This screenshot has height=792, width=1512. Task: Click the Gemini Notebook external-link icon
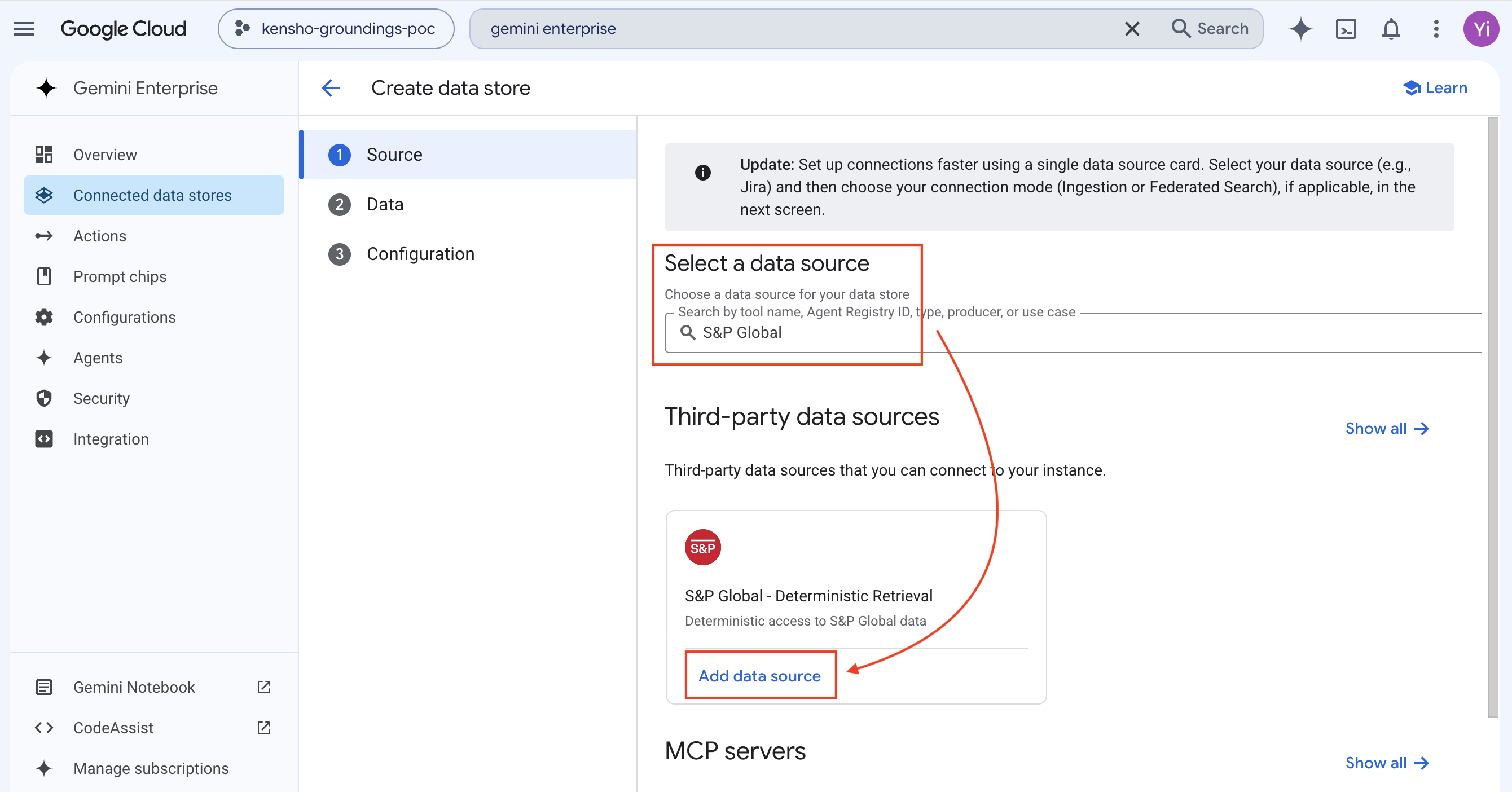click(264, 687)
